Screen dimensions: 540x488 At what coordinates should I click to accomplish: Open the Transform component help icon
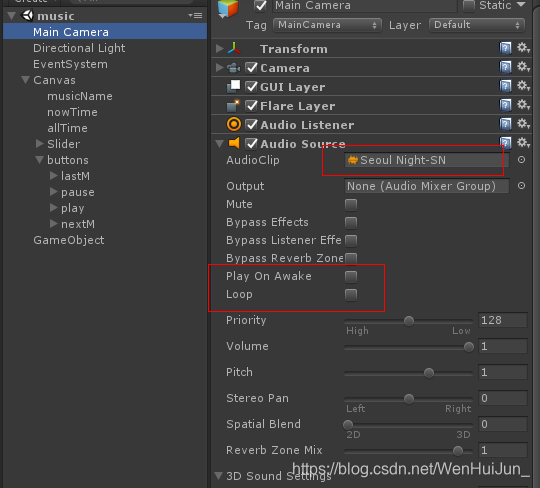point(505,48)
